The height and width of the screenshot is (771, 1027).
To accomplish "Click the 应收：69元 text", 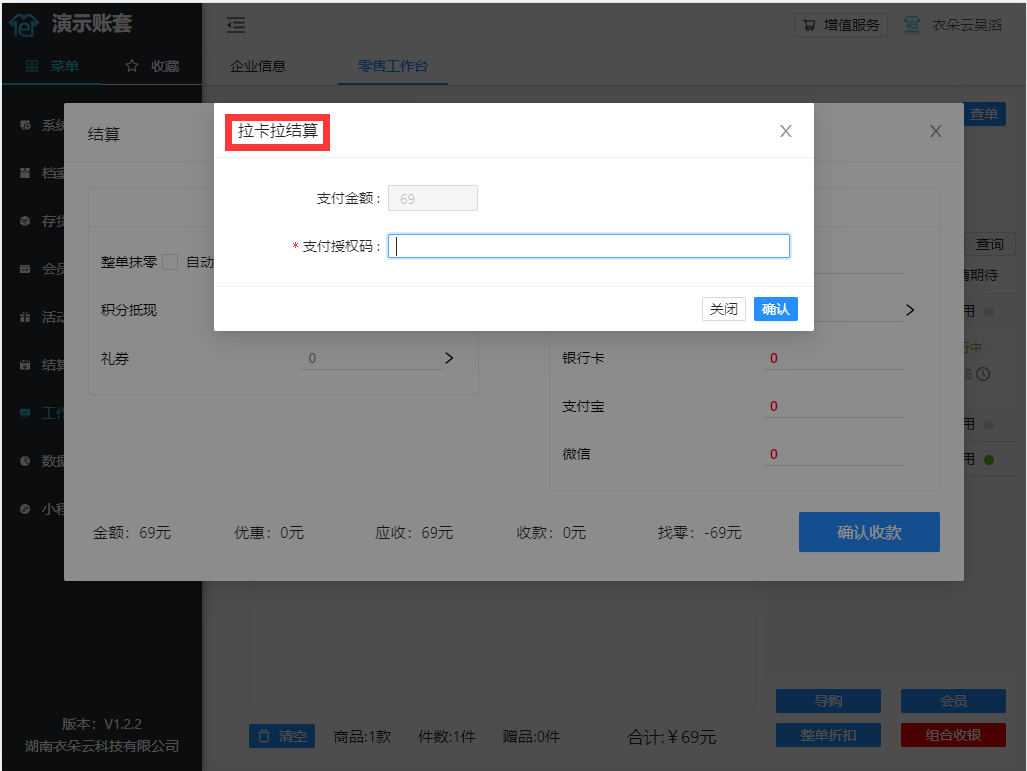I will click(414, 533).
